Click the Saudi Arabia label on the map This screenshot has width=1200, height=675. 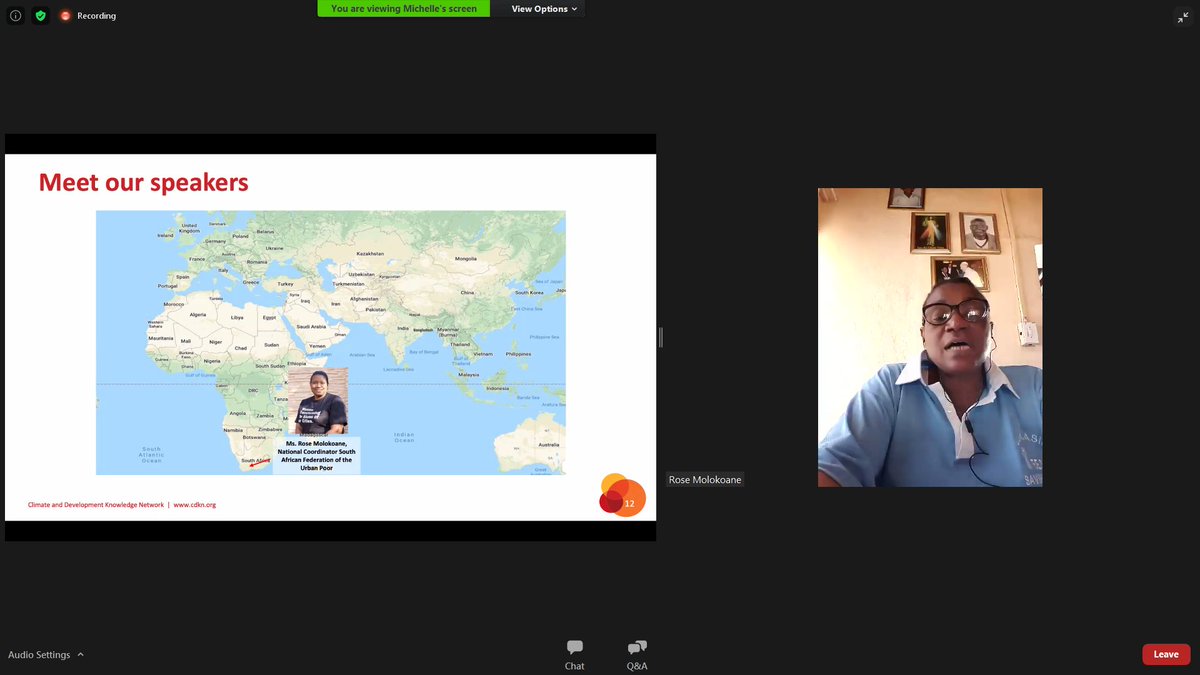point(311,326)
